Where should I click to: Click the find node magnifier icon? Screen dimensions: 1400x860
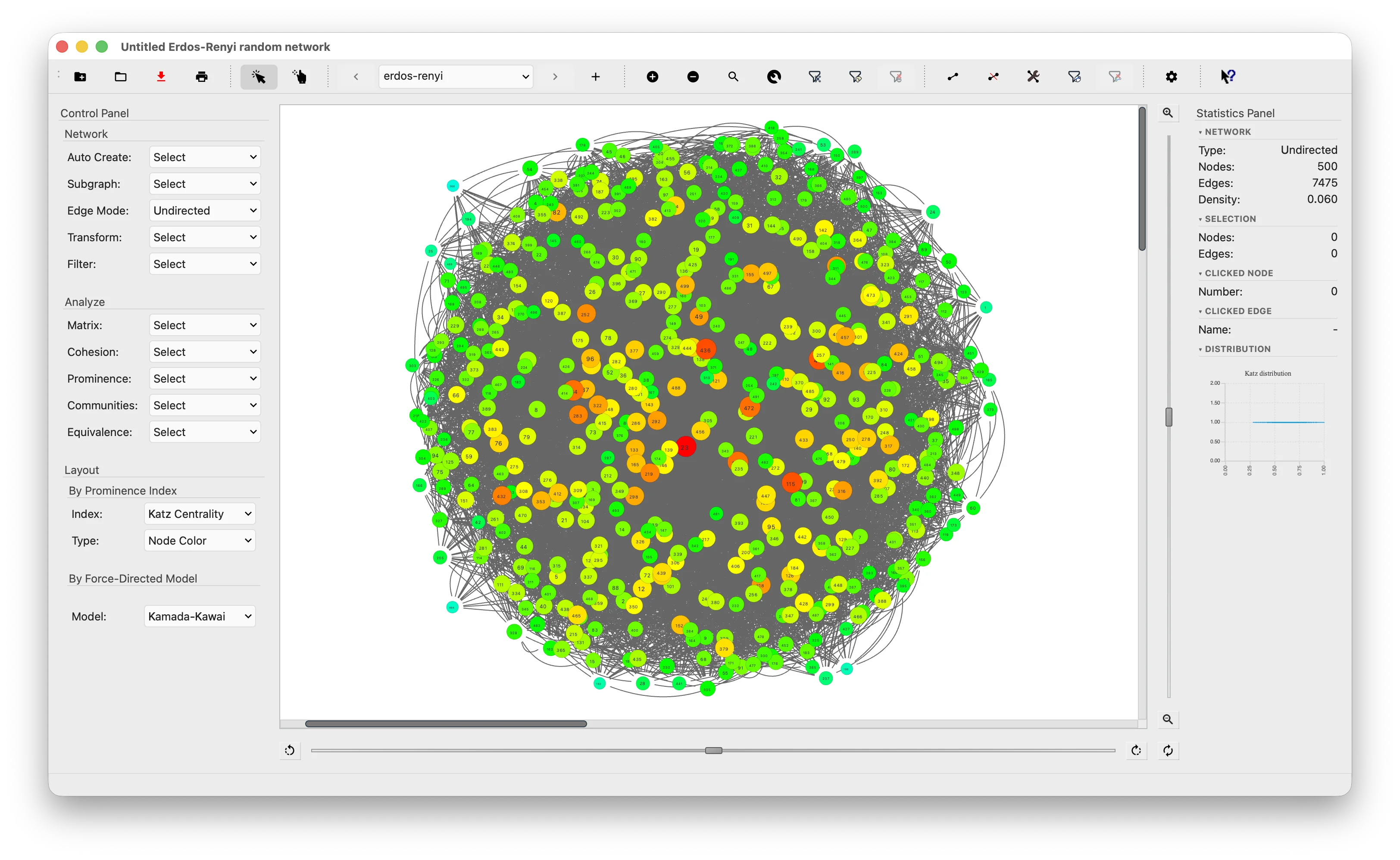point(733,77)
